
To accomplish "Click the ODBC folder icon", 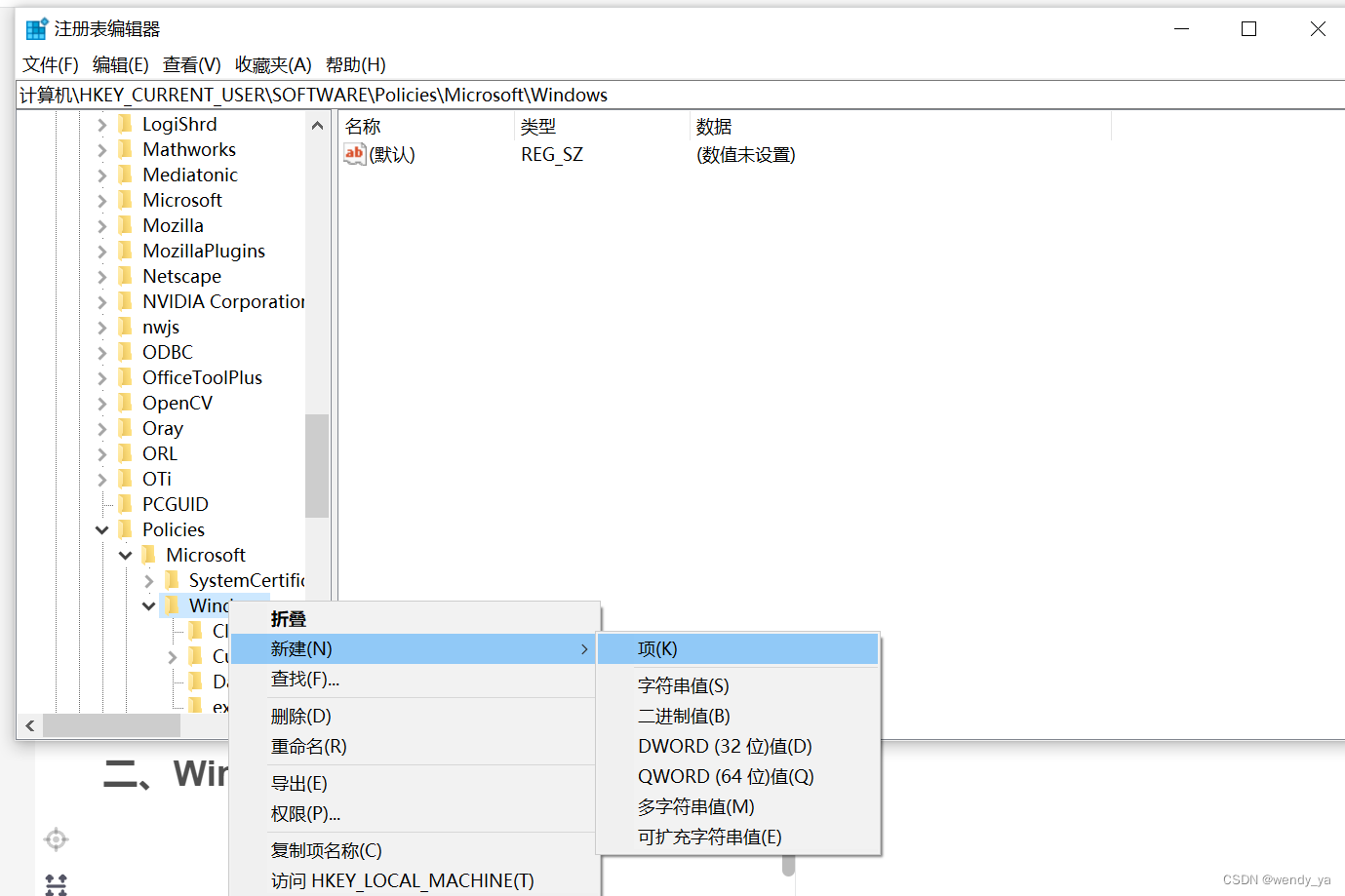I will [125, 352].
